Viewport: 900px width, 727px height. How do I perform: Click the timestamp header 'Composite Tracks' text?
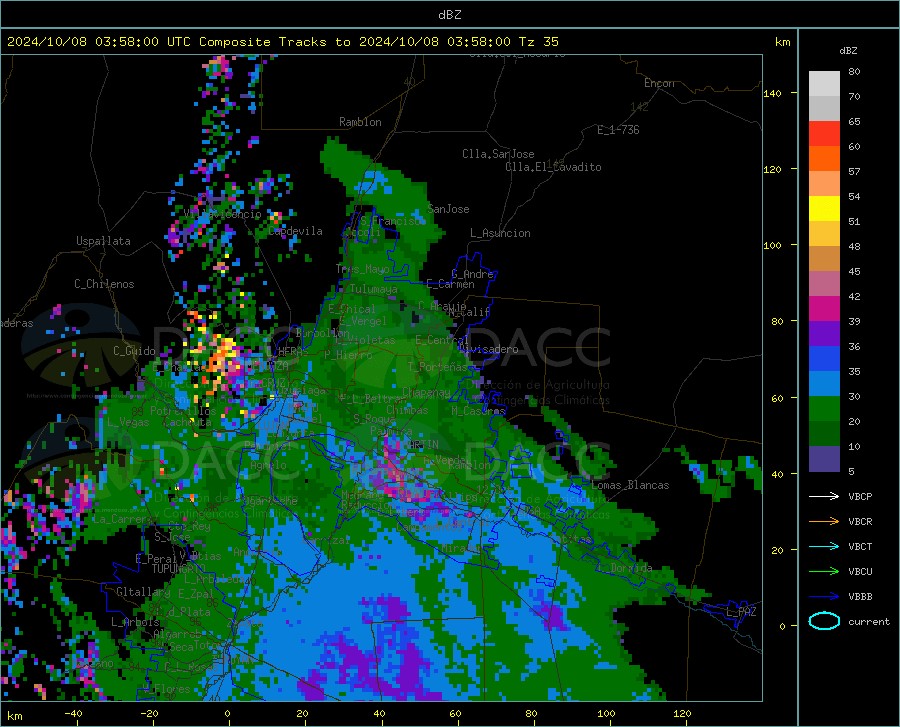(x=263, y=42)
